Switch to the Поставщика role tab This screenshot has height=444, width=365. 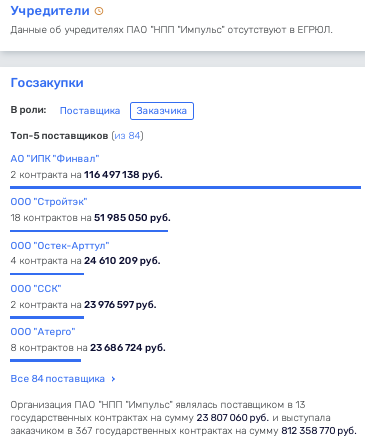[90, 111]
